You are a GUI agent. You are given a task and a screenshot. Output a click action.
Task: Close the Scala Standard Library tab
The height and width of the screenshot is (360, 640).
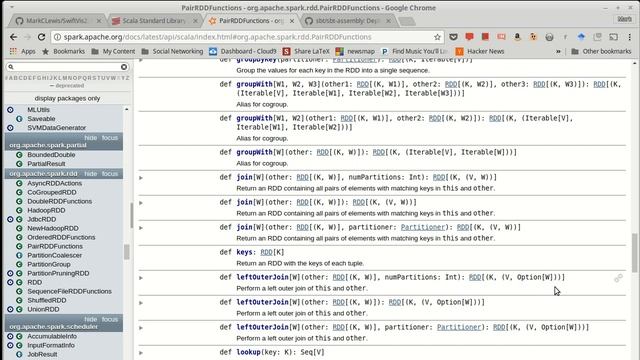pyautogui.click(x=196, y=20)
